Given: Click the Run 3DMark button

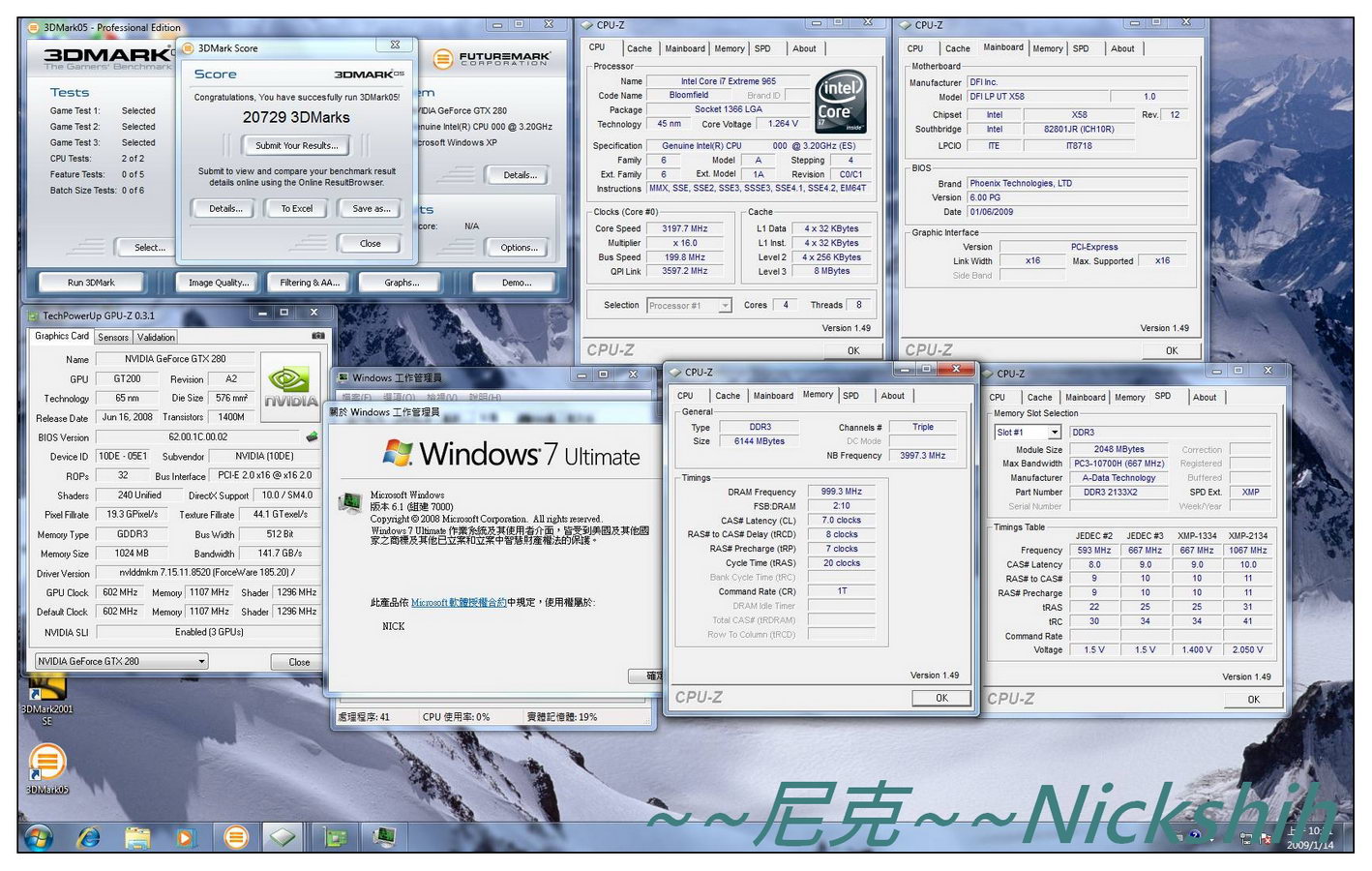Looking at the screenshot, I should coord(91,283).
